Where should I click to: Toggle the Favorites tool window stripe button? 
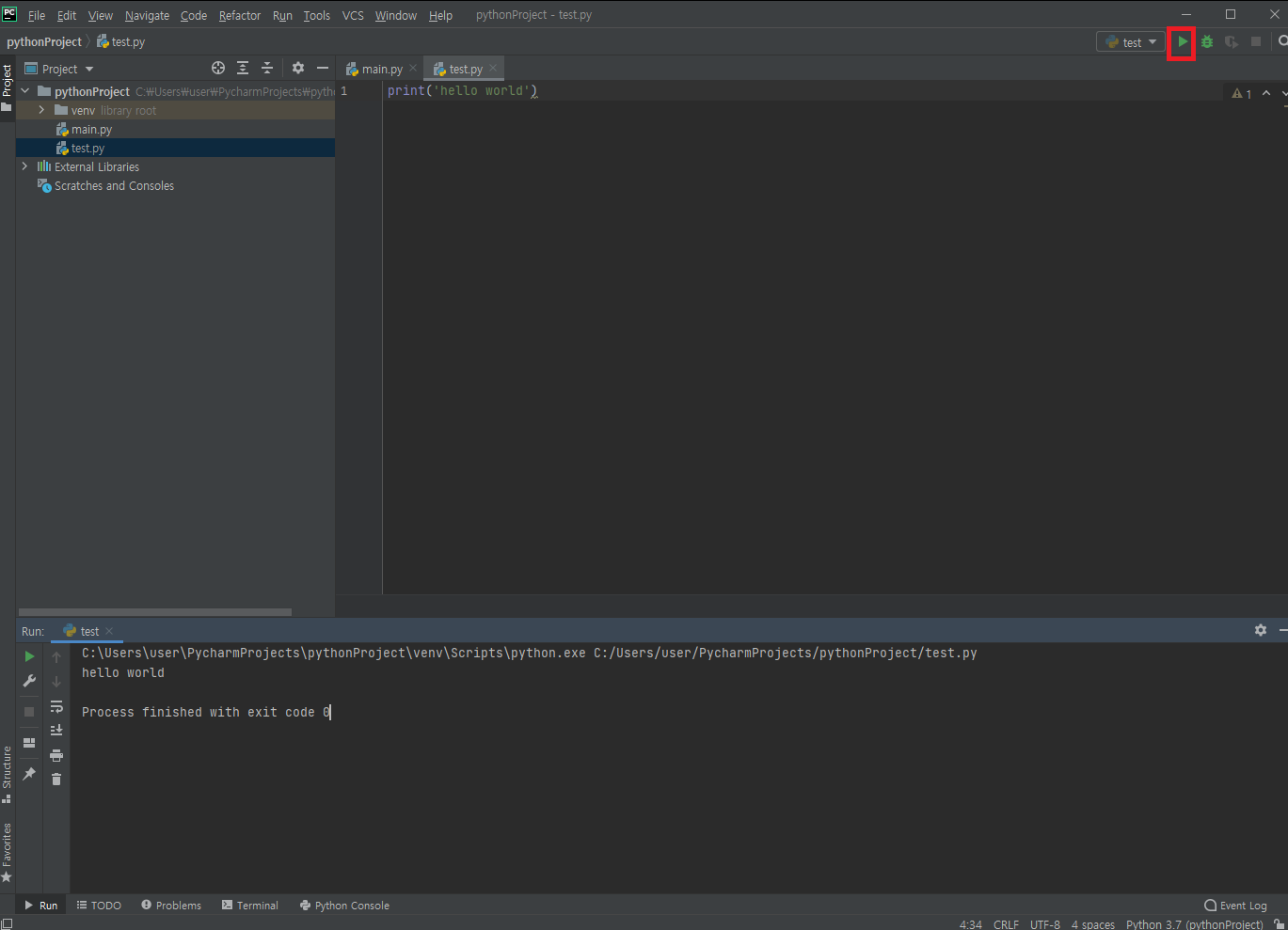pyautogui.click(x=8, y=853)
